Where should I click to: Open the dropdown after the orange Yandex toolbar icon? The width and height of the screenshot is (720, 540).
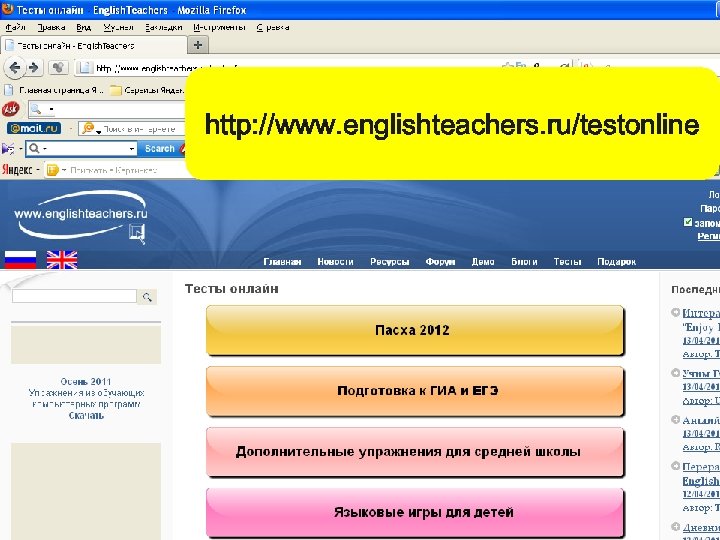[64, 170]
